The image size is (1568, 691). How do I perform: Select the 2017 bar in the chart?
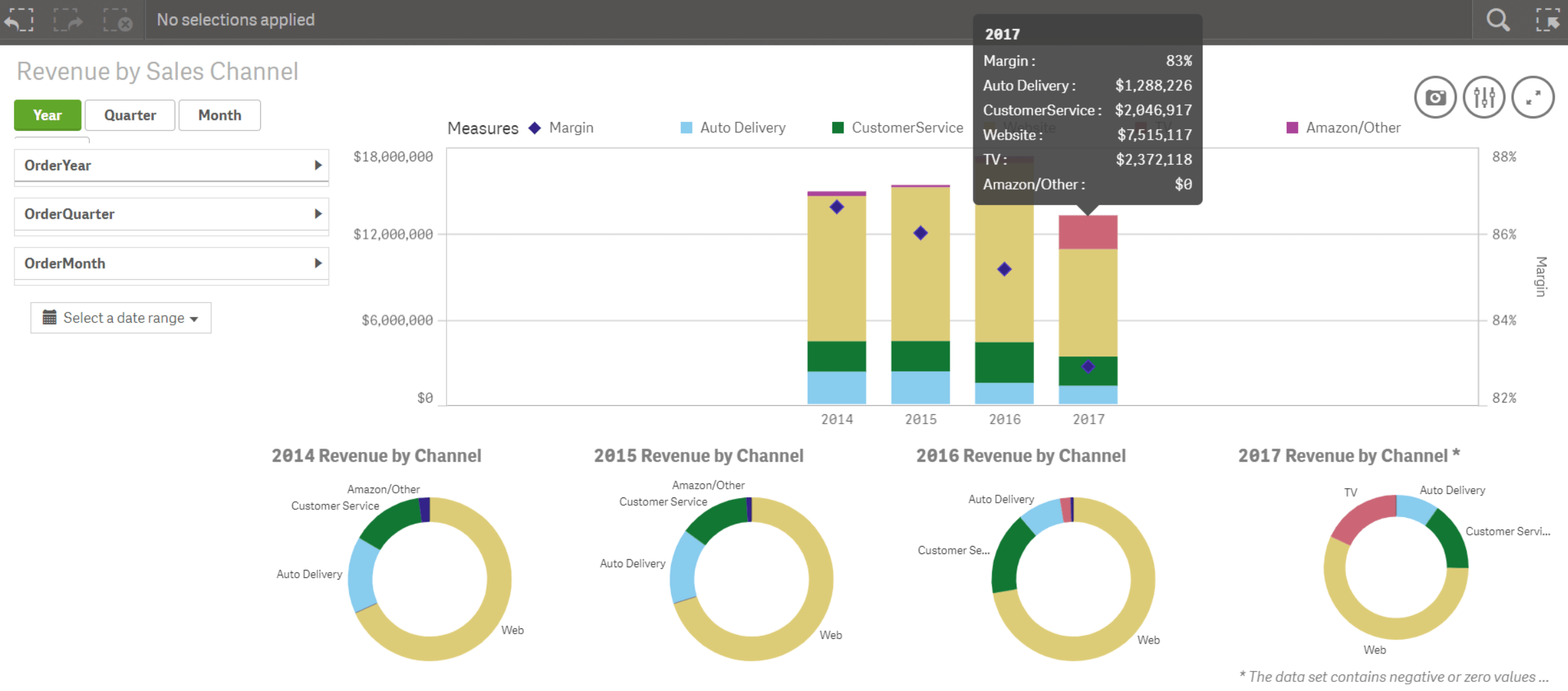1088,310
